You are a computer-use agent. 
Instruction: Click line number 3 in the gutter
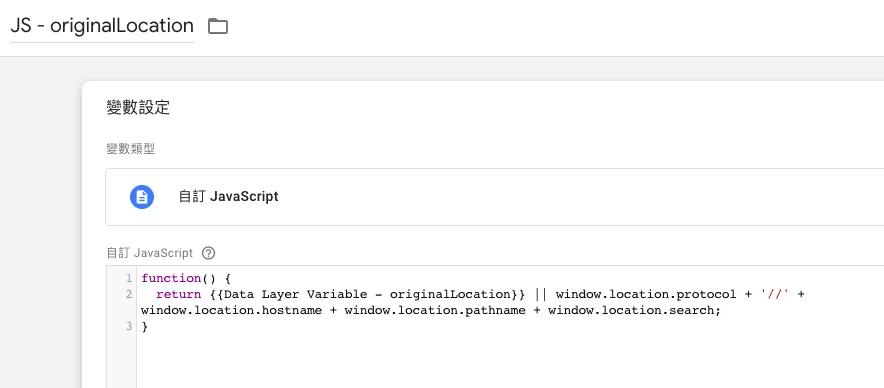tap(129, 327)
